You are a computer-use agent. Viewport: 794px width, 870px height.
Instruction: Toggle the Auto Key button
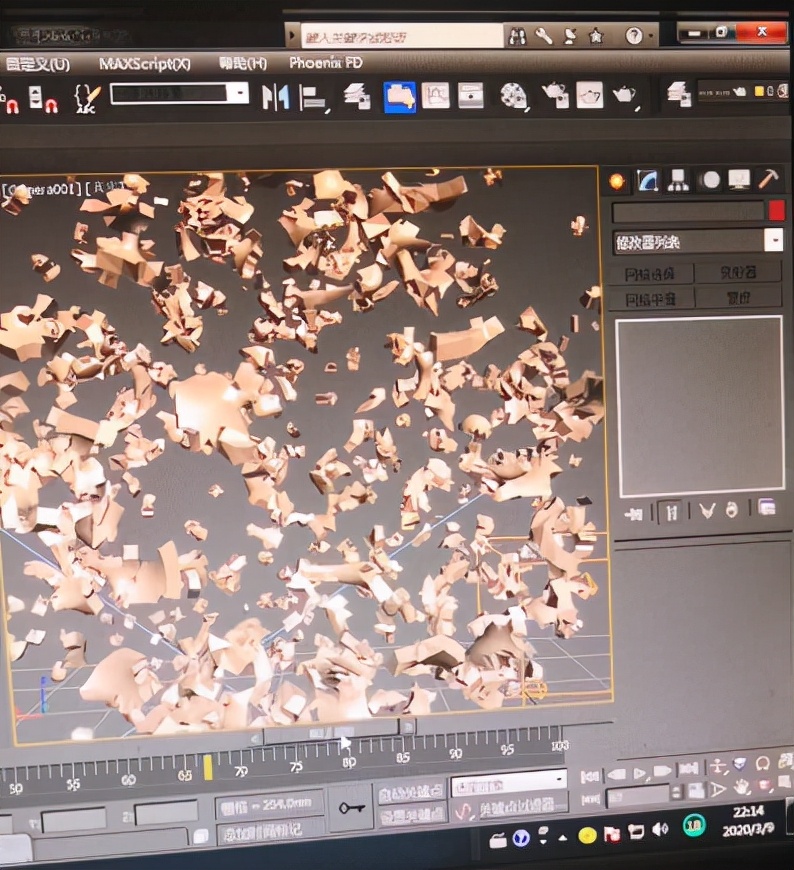411,794
